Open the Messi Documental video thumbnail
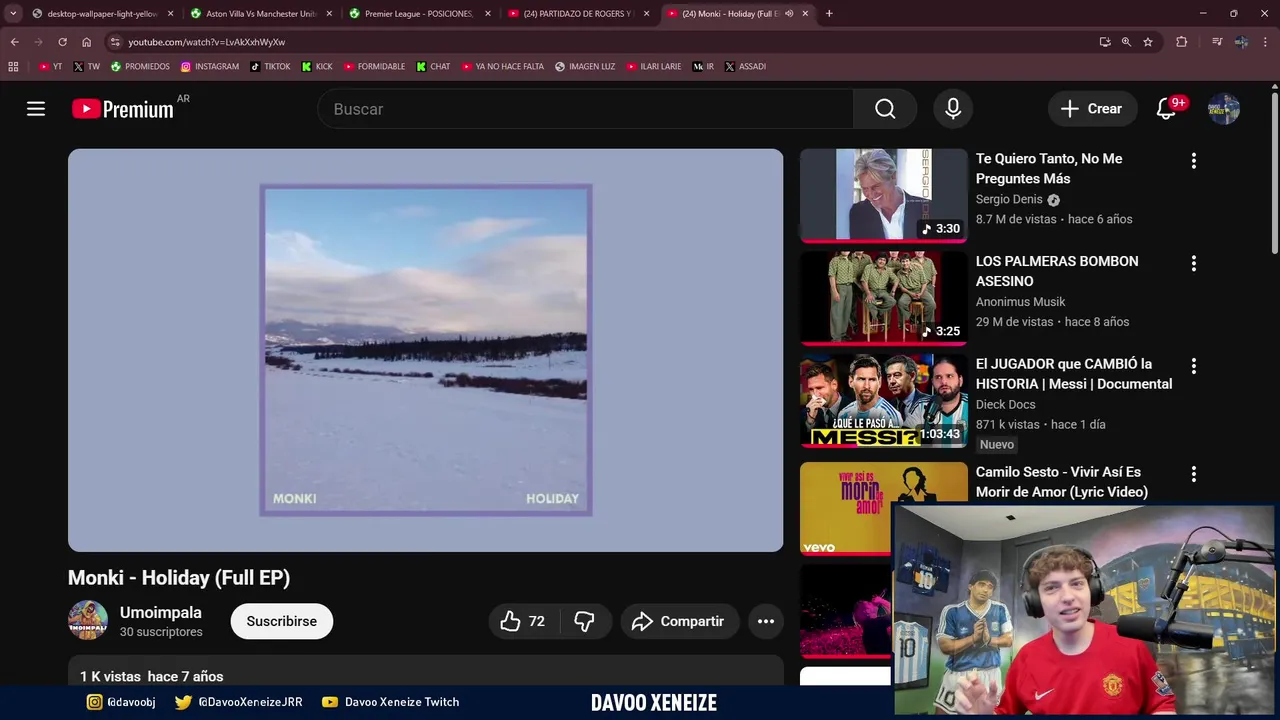The width and height of the screenshot is (1280, 720). point(884,400)
